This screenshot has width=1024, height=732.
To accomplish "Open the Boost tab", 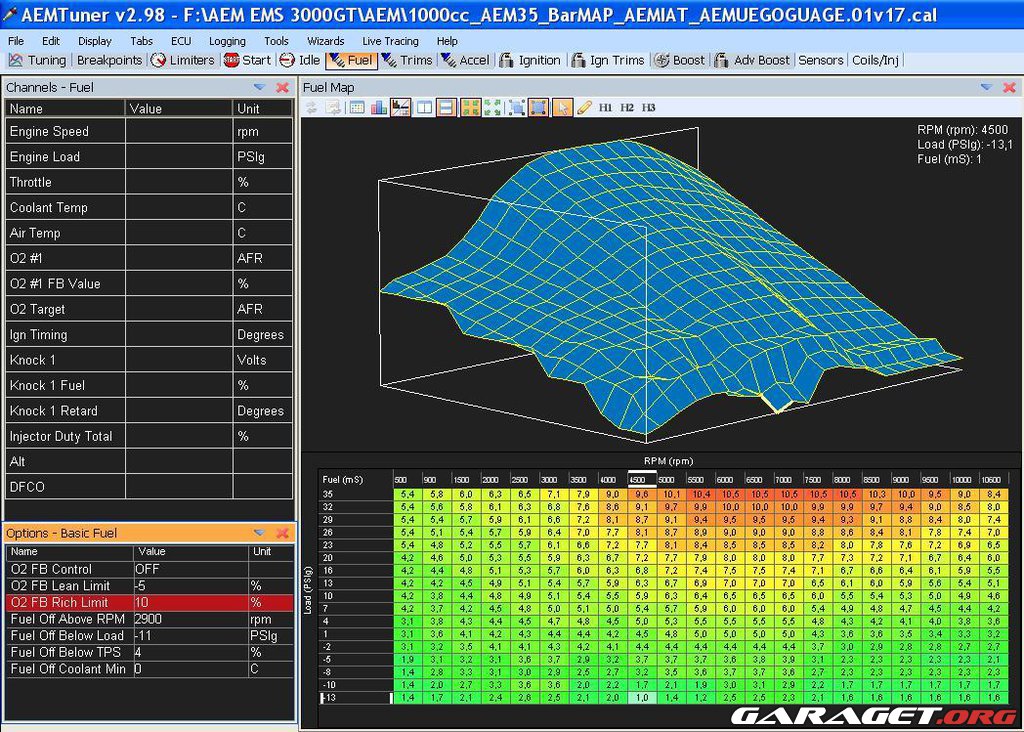I will [x=680, y=61].
